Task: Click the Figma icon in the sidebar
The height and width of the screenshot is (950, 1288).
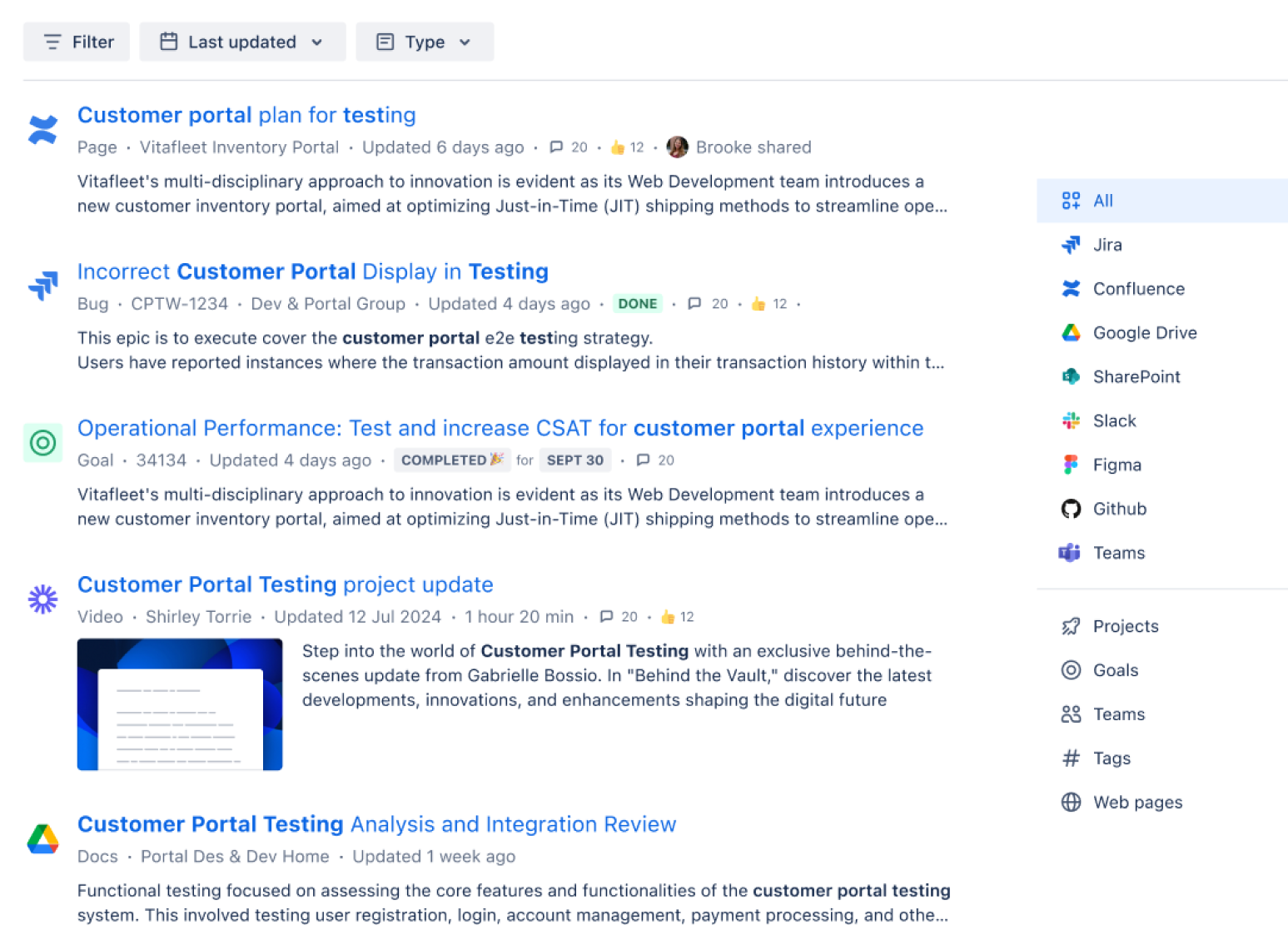Action: 1071,465
